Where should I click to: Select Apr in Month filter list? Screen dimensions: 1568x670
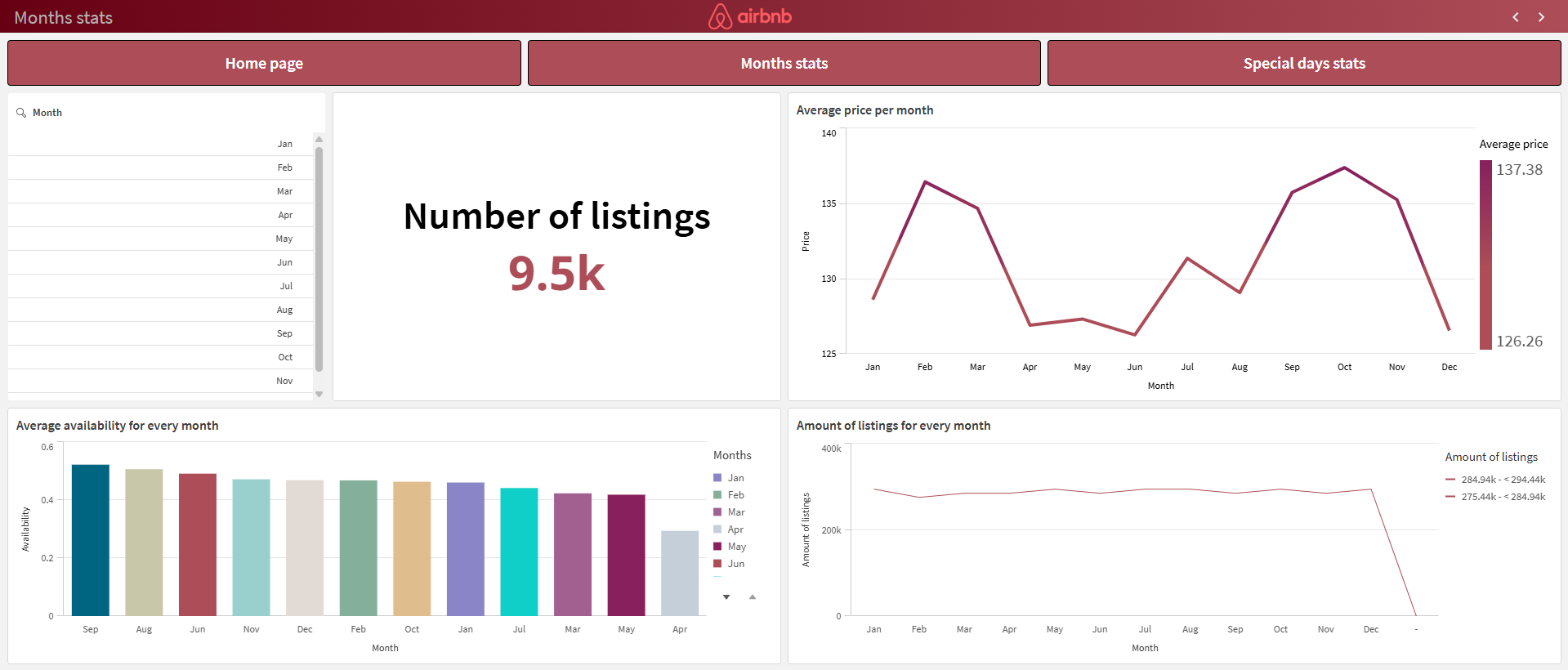[161, 215]
